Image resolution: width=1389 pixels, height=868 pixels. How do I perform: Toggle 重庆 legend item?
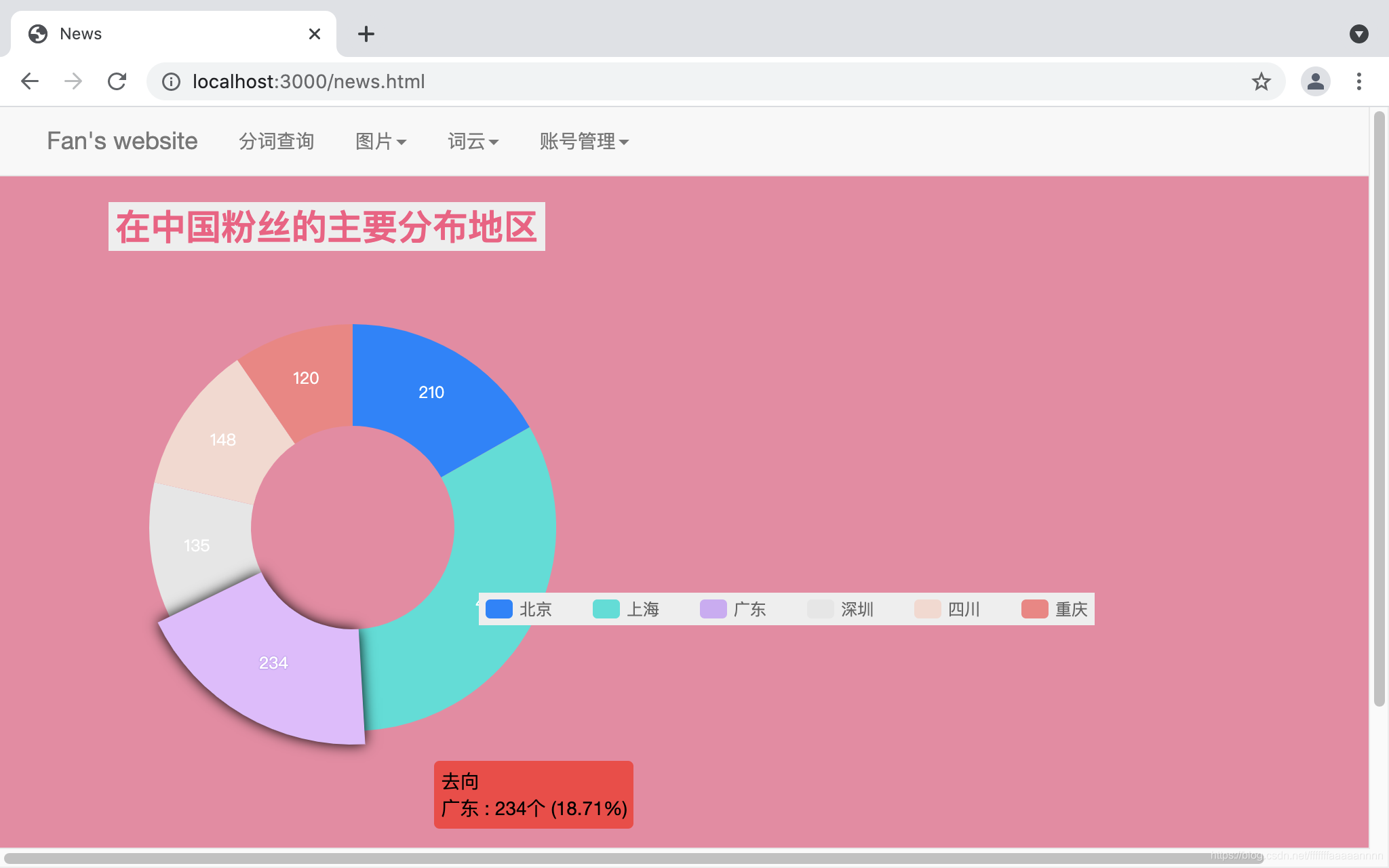tap(1055, 609)
